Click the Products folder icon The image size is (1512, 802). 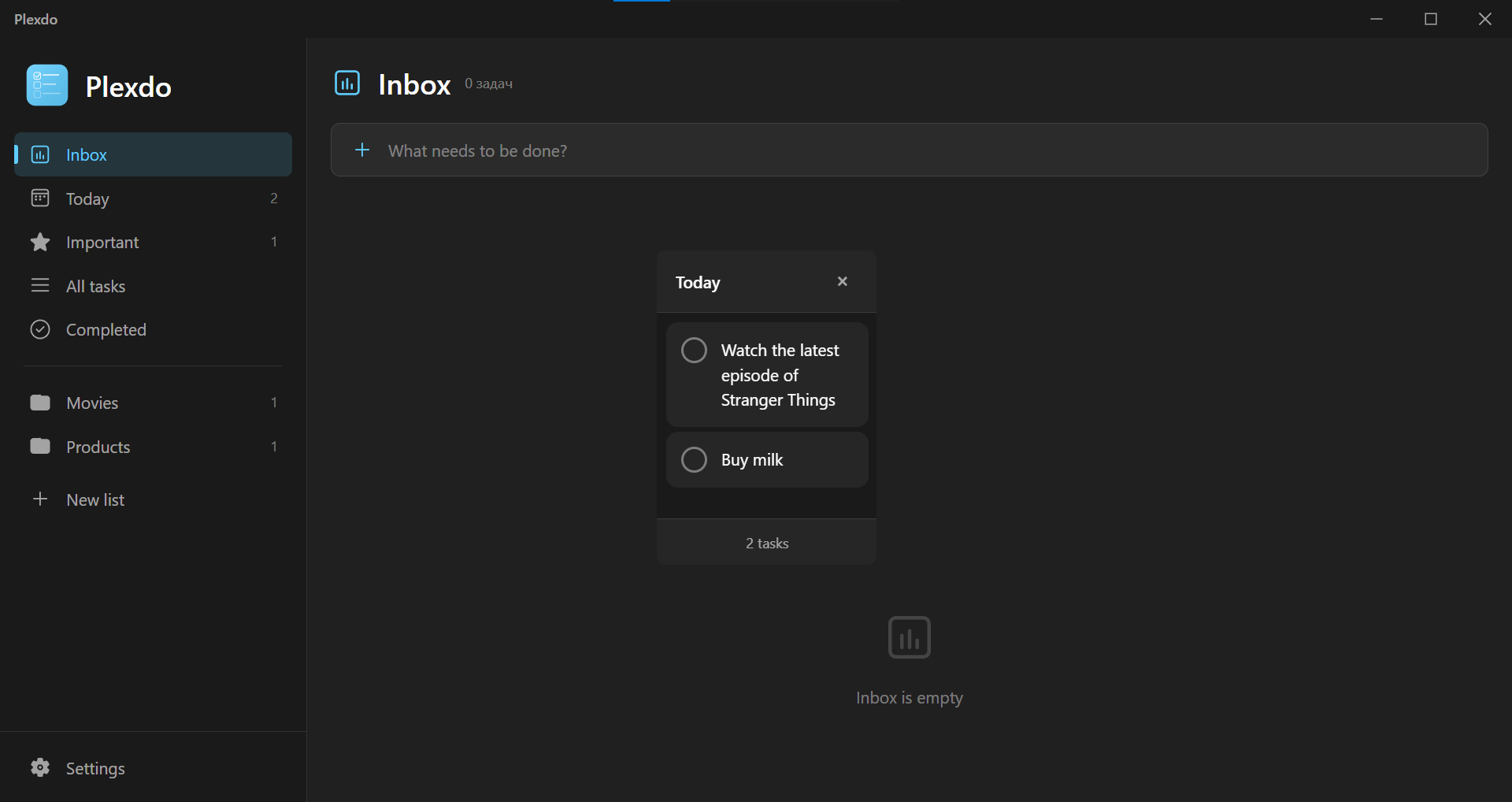(x=39, y=446)
